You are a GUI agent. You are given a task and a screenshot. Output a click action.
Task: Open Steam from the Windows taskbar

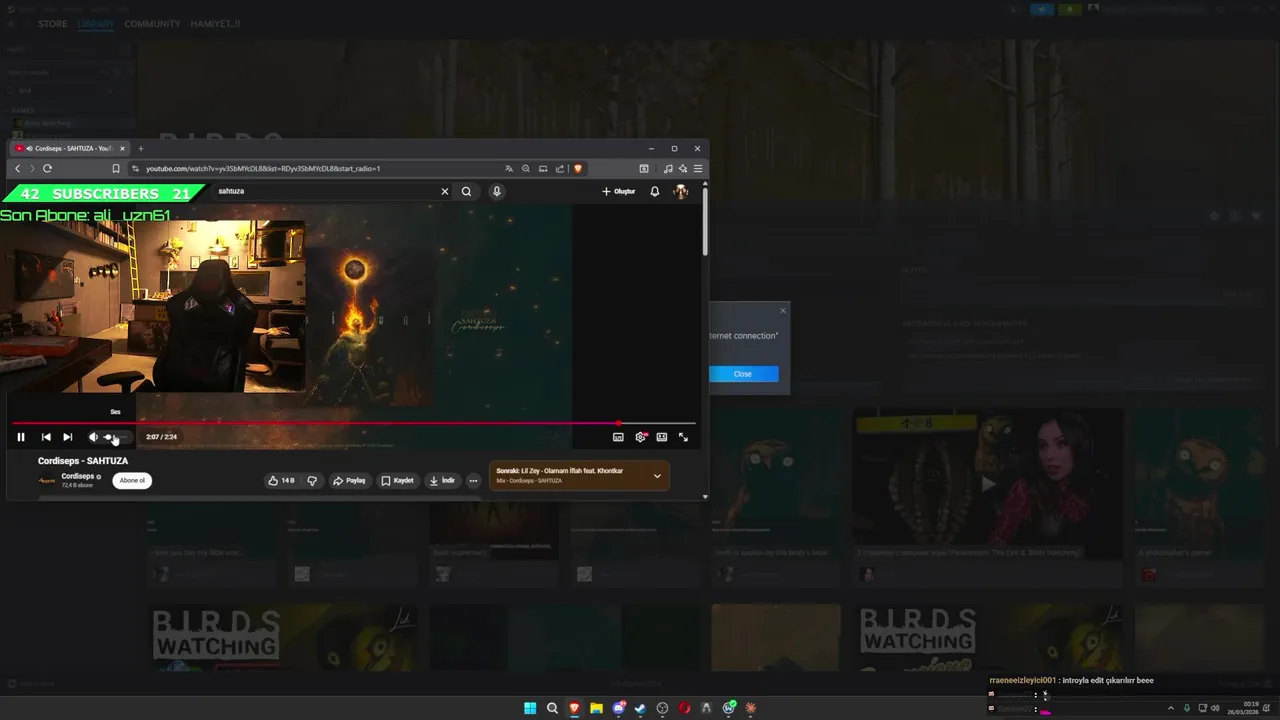coord(640,708)
